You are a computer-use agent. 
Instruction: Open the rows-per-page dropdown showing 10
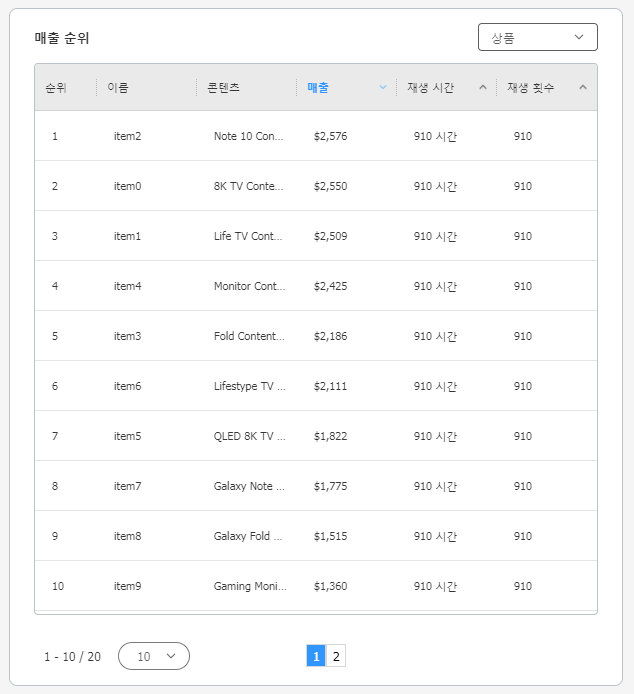154,656
